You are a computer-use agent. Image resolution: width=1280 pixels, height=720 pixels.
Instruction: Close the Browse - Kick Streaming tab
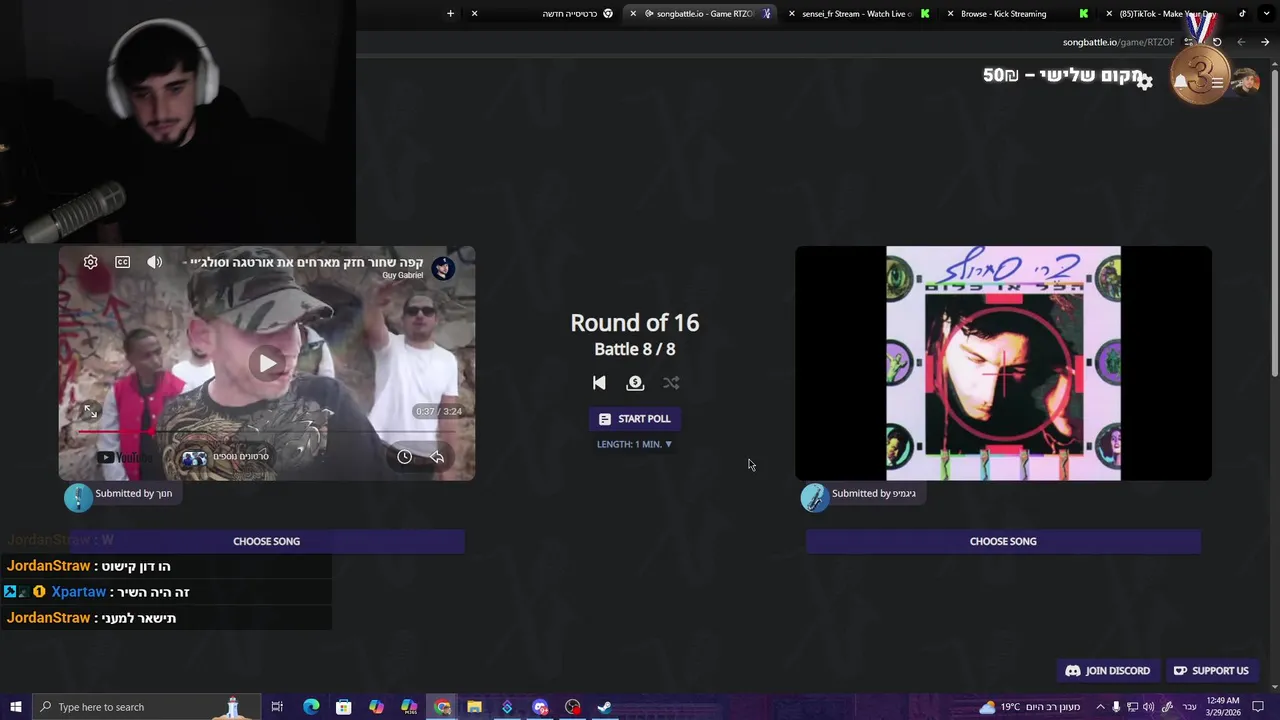951,14
